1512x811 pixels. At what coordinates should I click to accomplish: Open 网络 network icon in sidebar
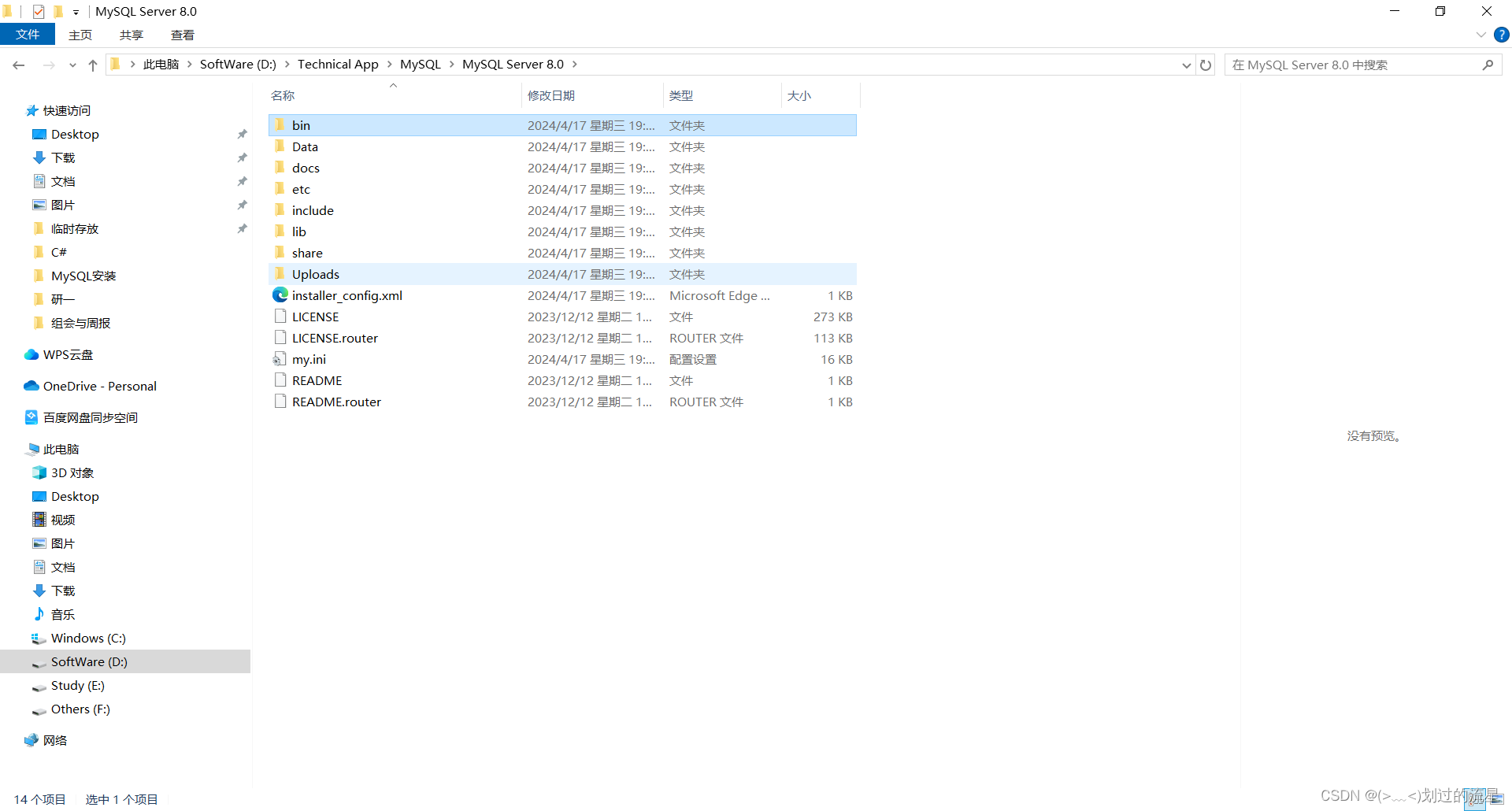coord(31,740)
